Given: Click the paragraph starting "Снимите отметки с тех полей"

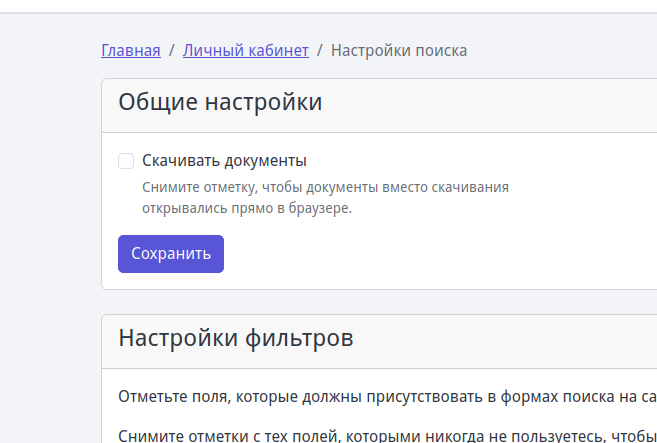Looking at the screenshot, I should click(x=380, y=435).
